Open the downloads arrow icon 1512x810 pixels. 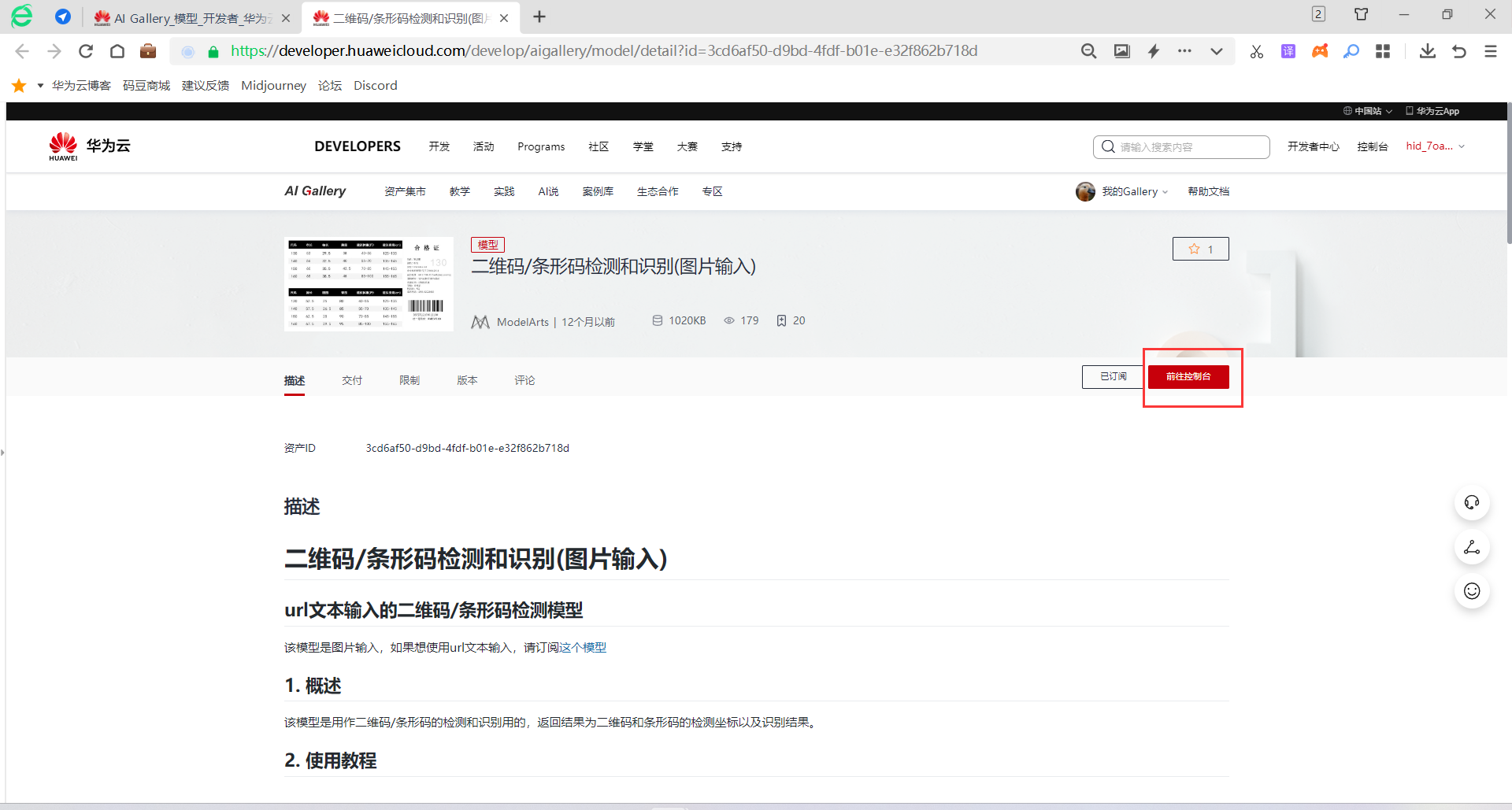point(1427,51)
